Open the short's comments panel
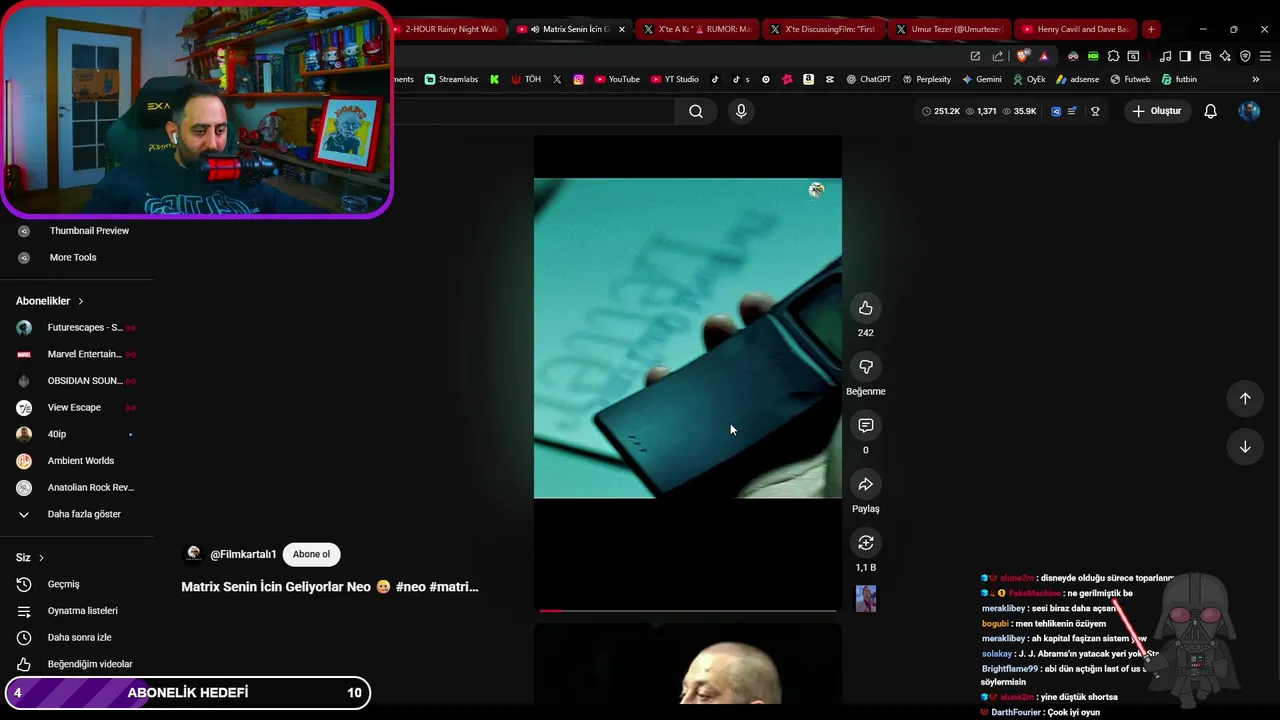The height and width of the screenshot is (720, 1280). (x=865, y=425)
